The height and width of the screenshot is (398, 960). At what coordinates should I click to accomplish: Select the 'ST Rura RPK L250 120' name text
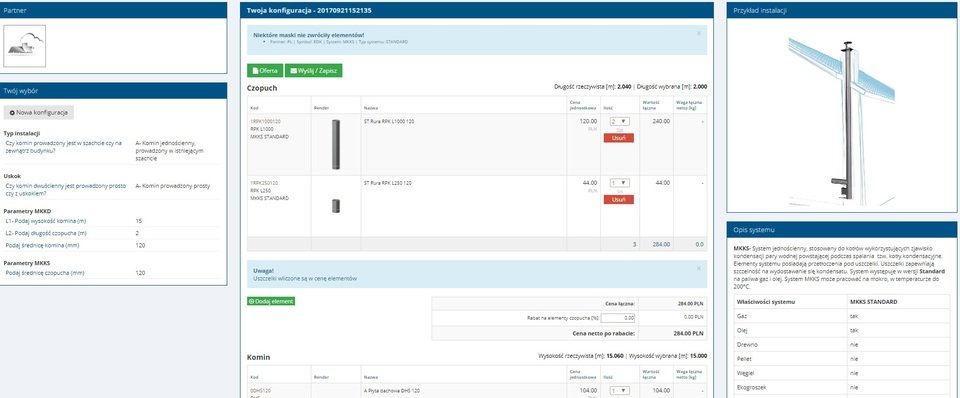[387, 182]
